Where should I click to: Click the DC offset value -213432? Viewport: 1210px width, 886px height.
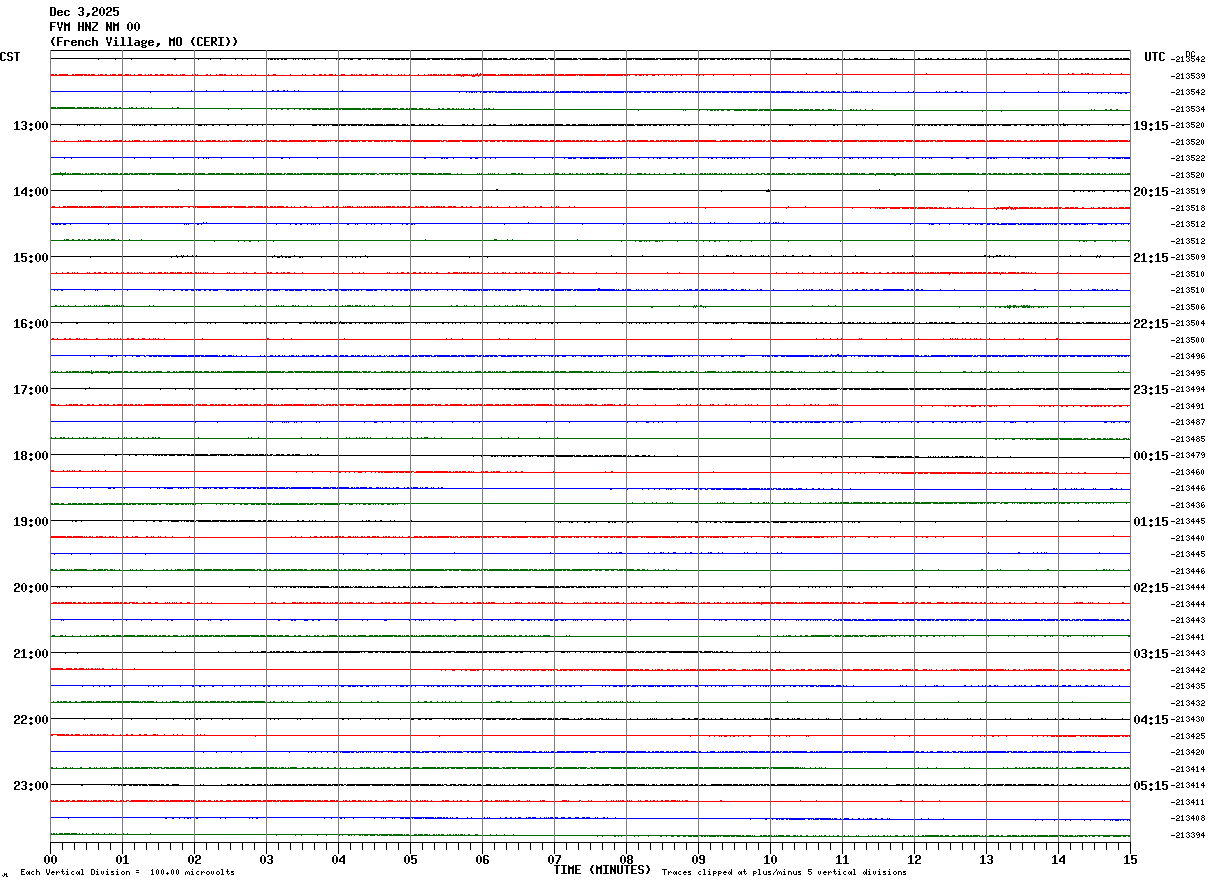pyautogui.click(x=1188, y=703)
